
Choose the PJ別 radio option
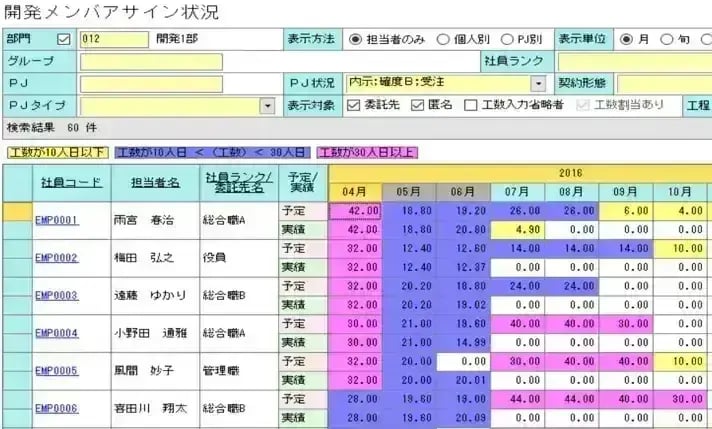pyautogui.click(x=506, y=40)
